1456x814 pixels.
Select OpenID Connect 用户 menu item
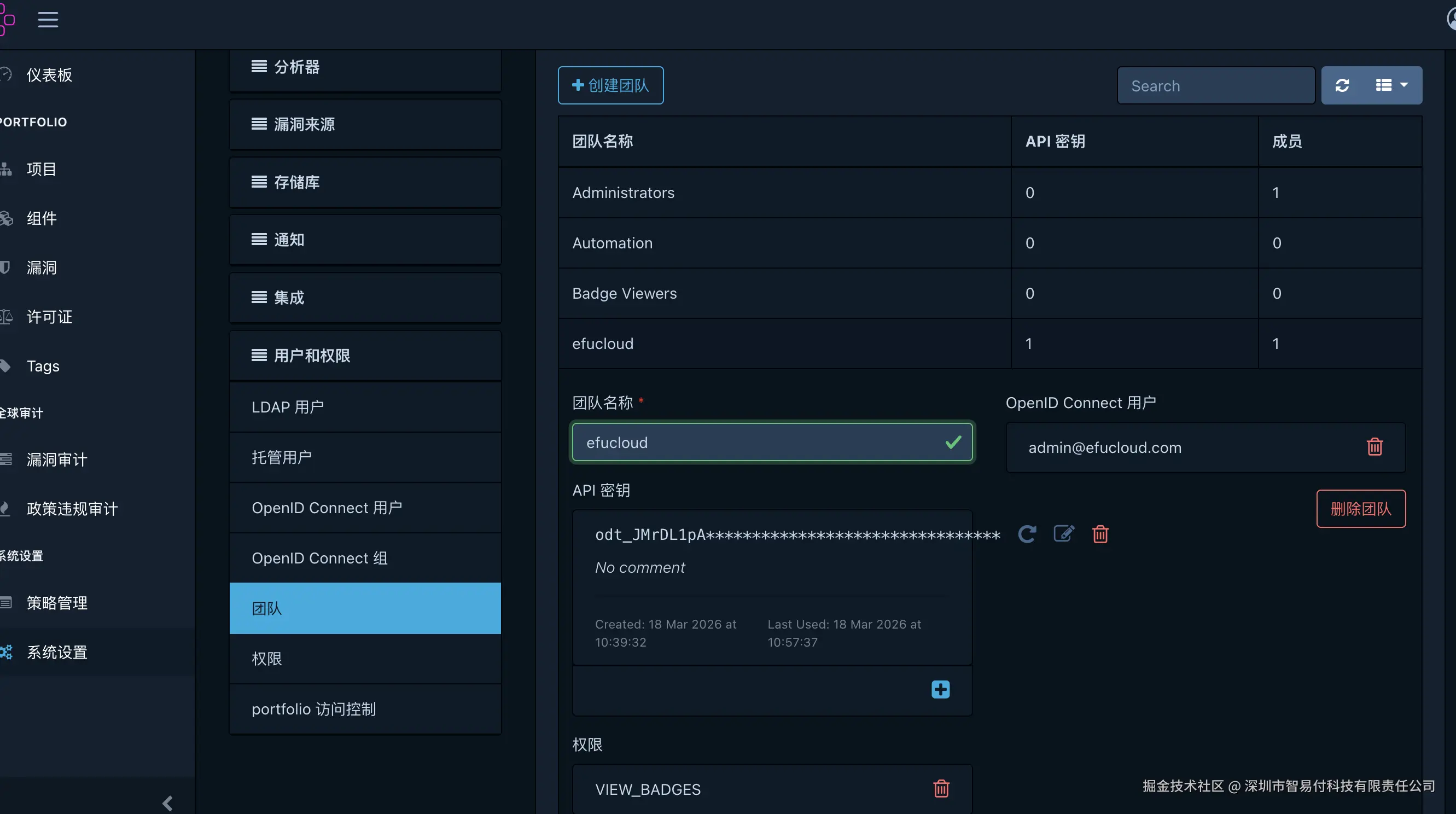(365, 508)
